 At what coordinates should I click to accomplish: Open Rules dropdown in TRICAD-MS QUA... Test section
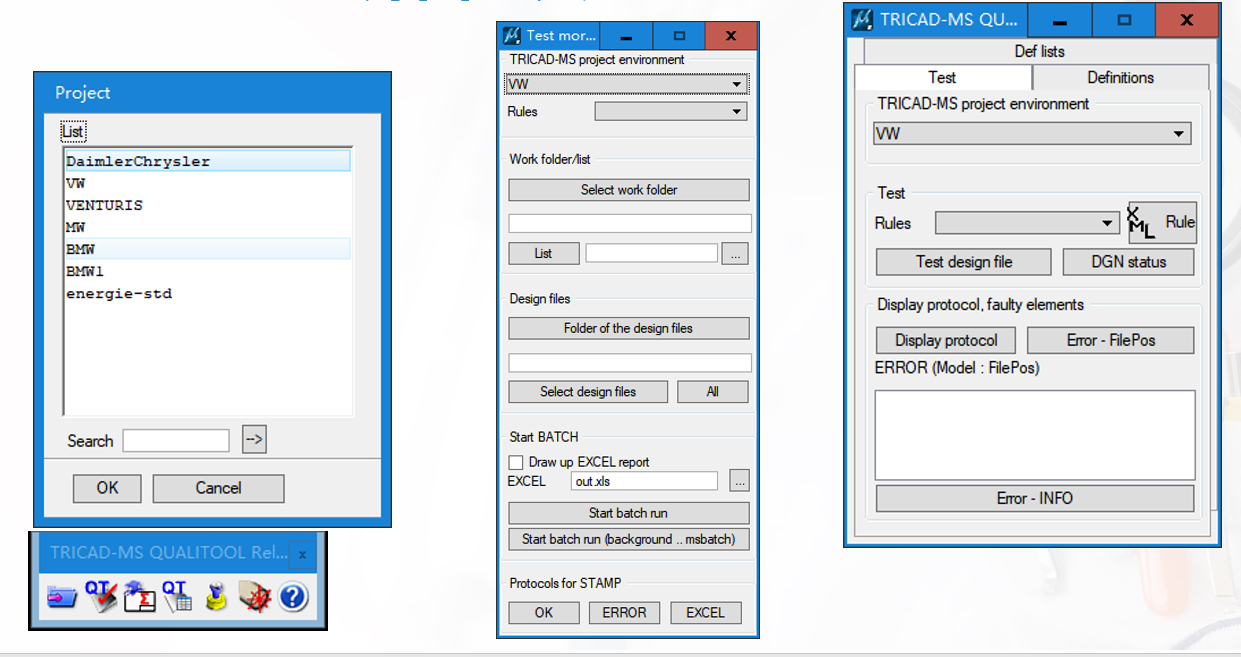1027,223
